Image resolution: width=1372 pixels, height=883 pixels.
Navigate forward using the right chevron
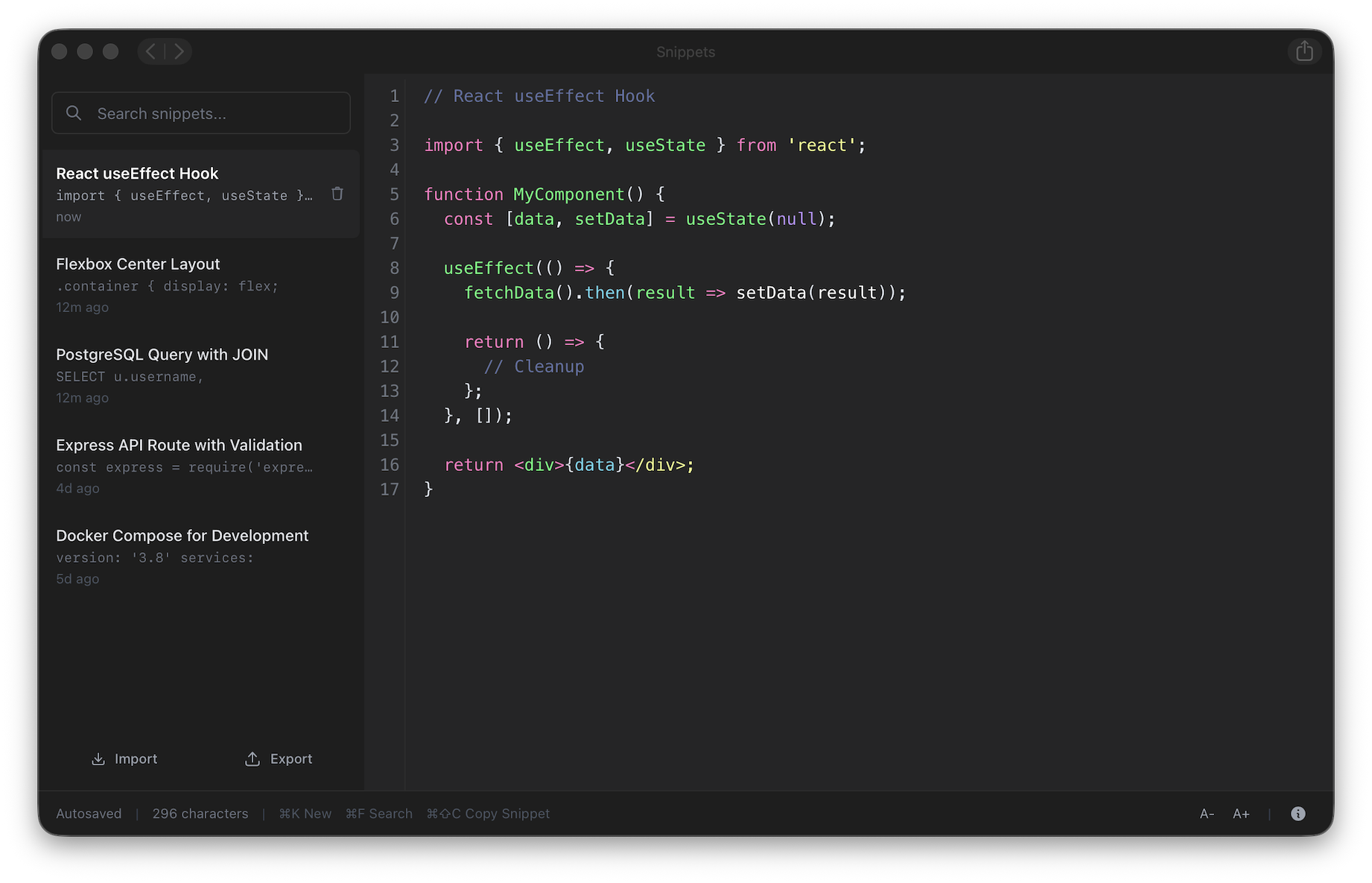pos(178,51)
